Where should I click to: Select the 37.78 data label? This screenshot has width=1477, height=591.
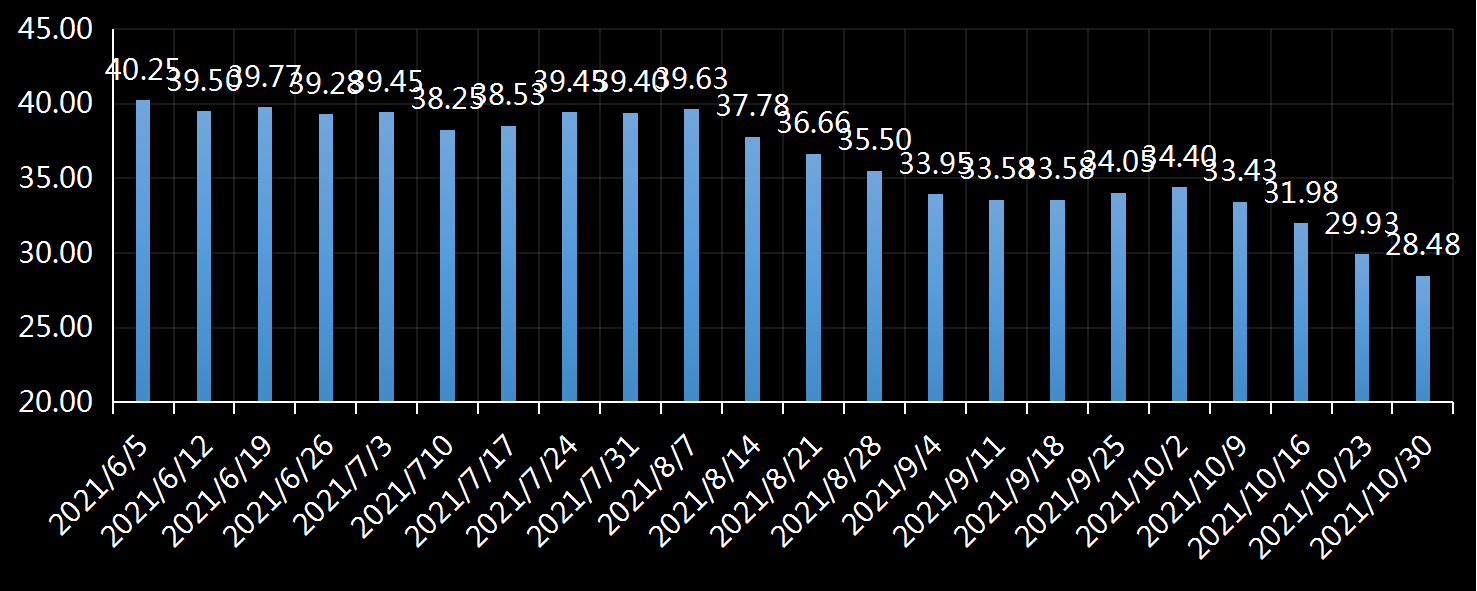coord(752,106)
